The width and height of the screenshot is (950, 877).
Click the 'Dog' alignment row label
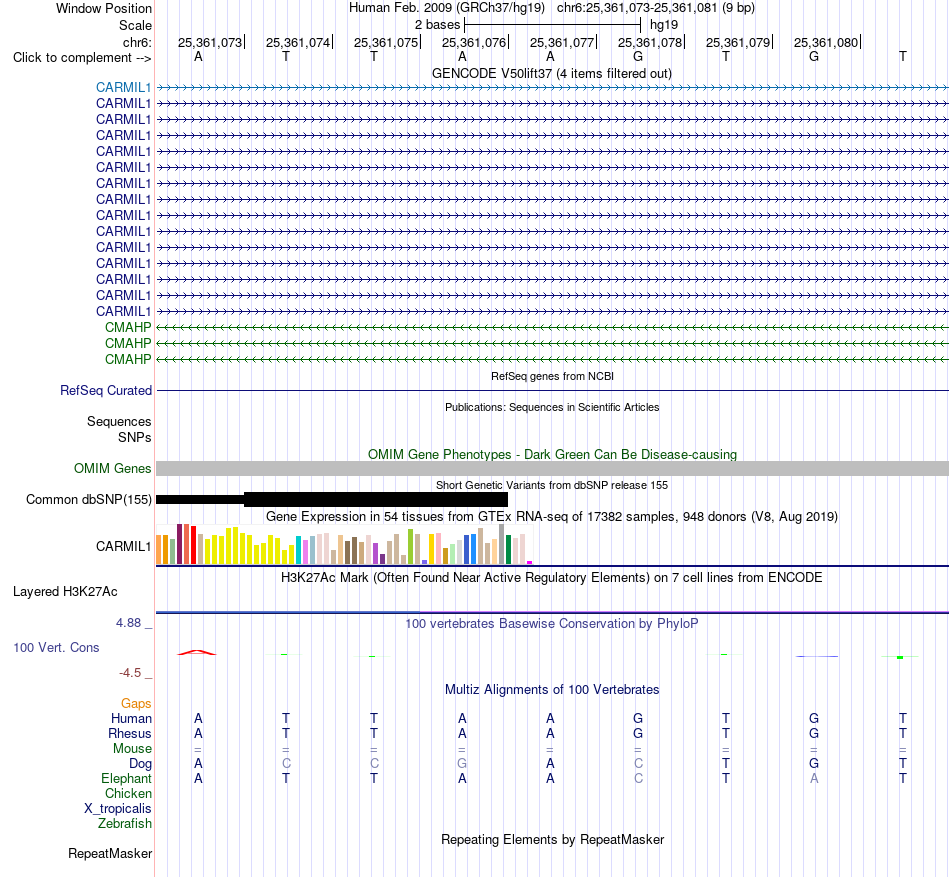141,763
